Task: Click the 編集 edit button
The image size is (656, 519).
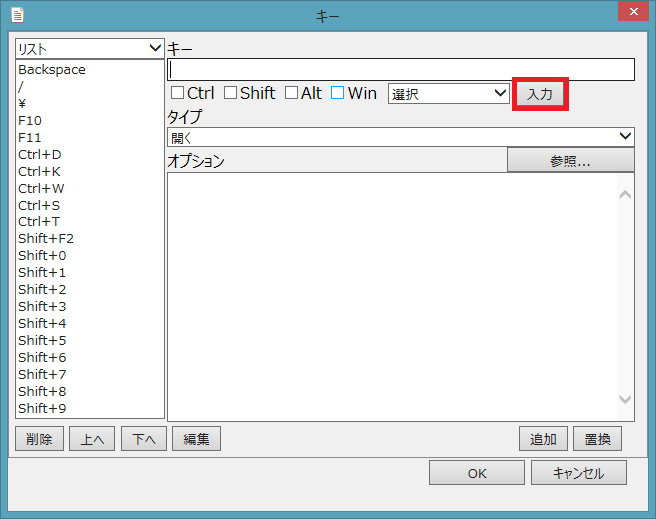Action: [196, 439]
